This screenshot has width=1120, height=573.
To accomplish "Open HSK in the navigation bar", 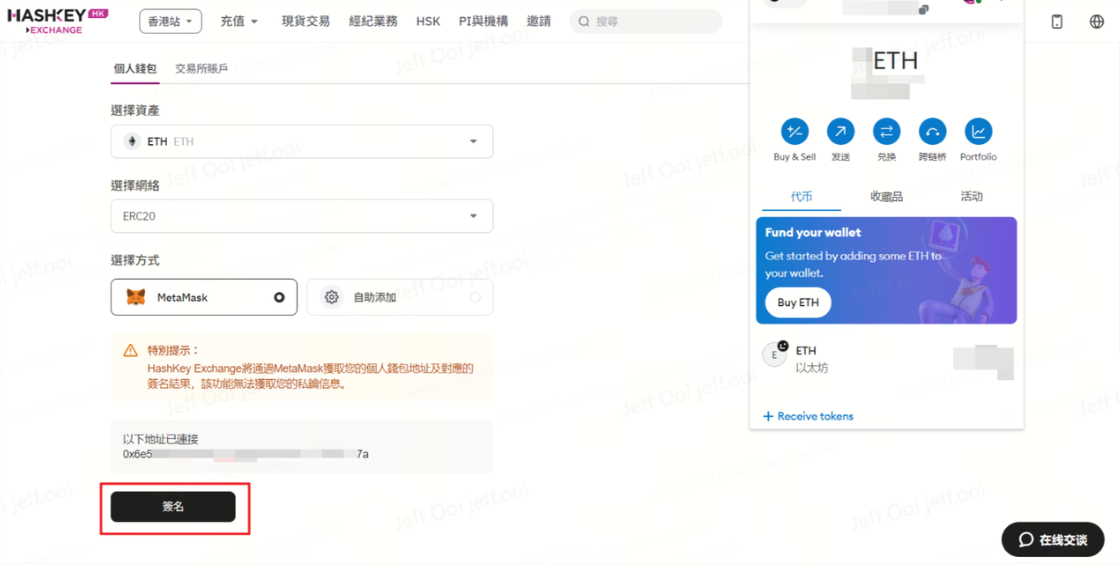I will coord(428,21).
